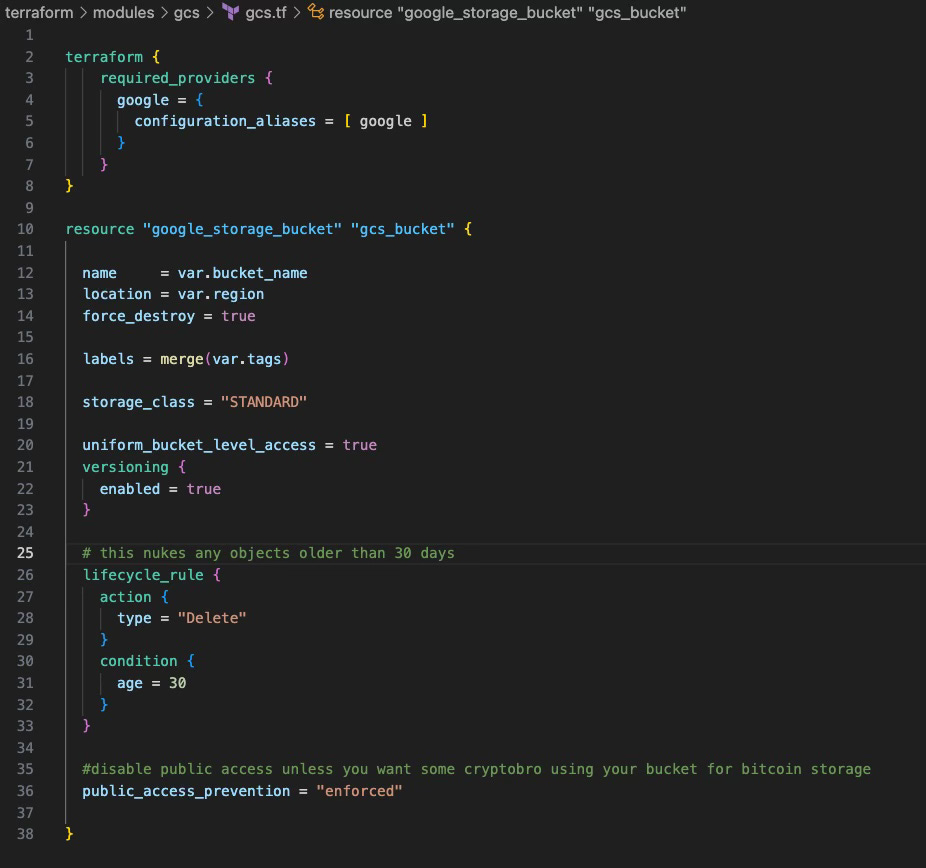Click the "gcs_bucket" string on line 10
The height and width of the screenshot is (868, 926).
pos(403,229)
